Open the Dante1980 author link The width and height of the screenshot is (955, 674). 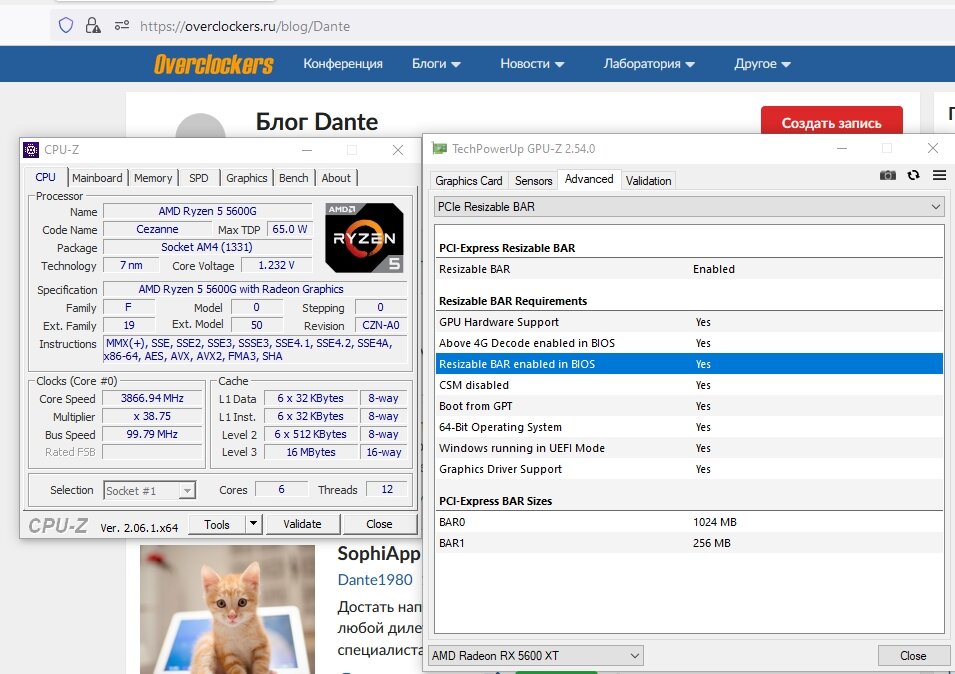(375, 580)
